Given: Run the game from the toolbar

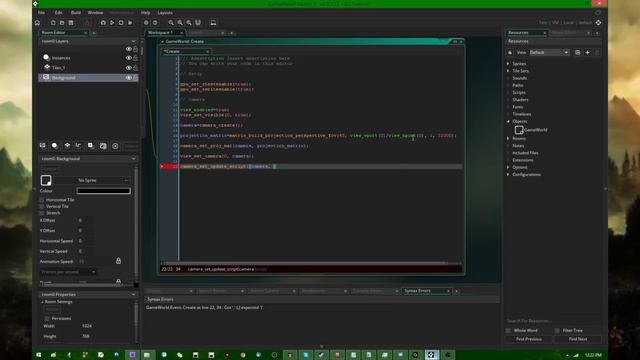Looking at the screenshot, I should [112, 23].
